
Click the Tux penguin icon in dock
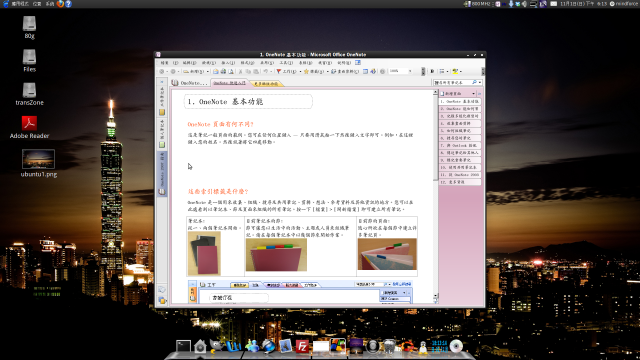(x=423, y=347)
